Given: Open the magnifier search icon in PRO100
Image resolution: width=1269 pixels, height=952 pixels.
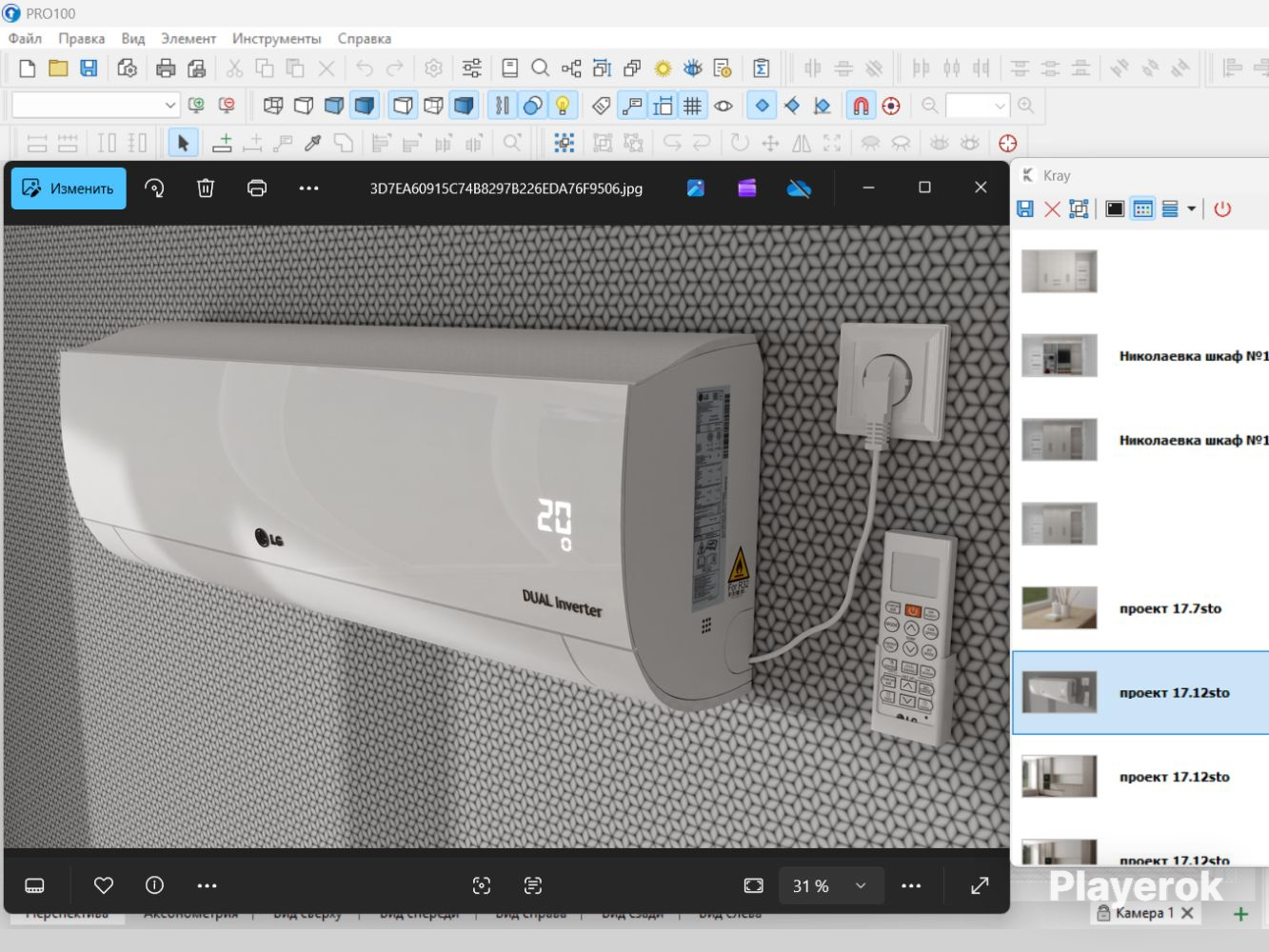Looking at the screenshot, I should [540, 69].
